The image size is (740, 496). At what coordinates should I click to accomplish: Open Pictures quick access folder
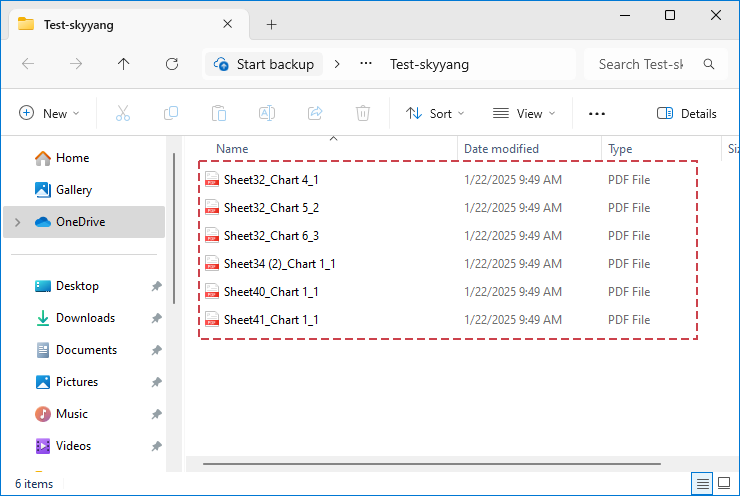77,382
